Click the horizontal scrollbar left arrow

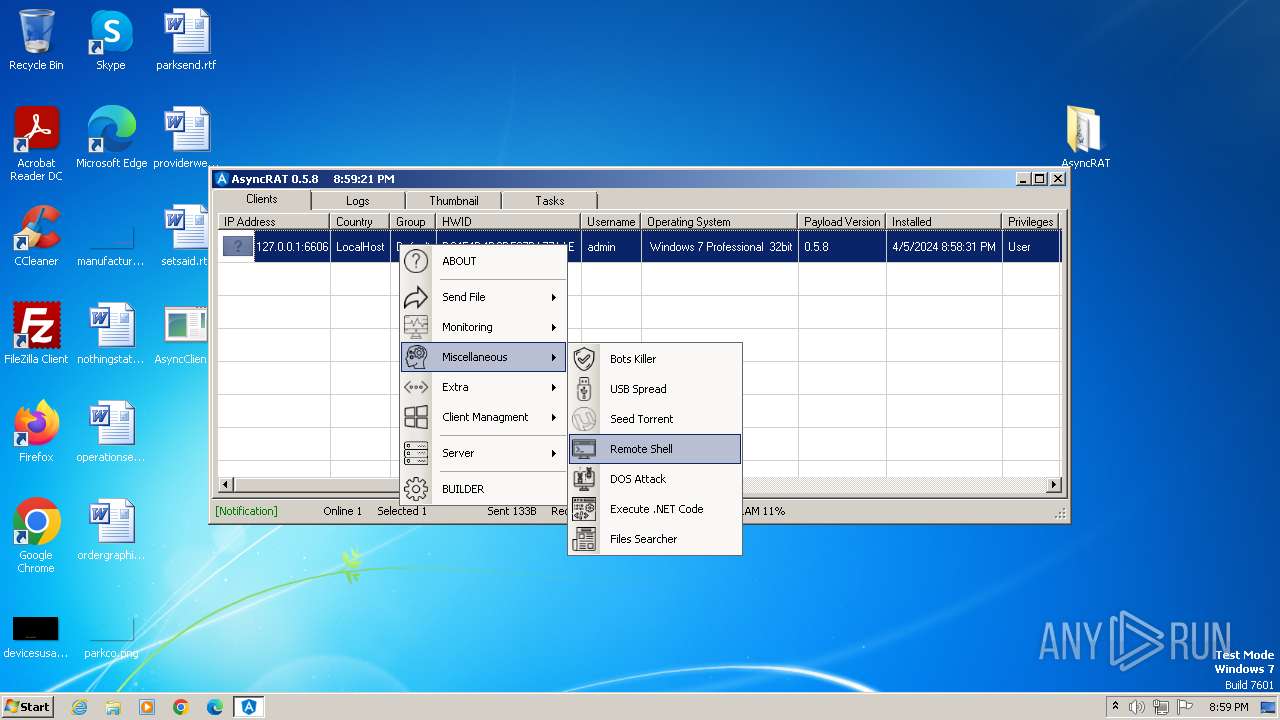point(226,485)
